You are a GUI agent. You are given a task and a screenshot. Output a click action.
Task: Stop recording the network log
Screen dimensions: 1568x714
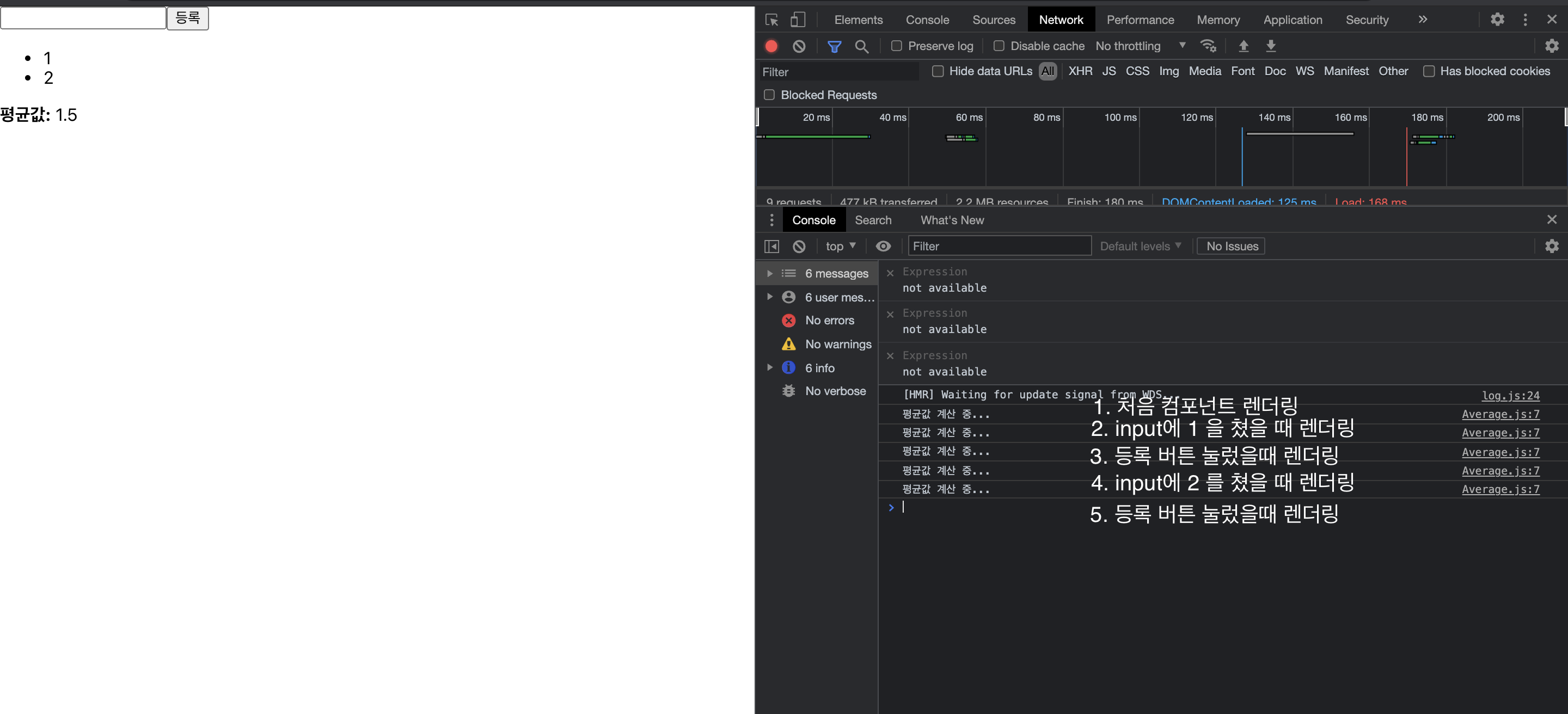click(x=771, y=46)
